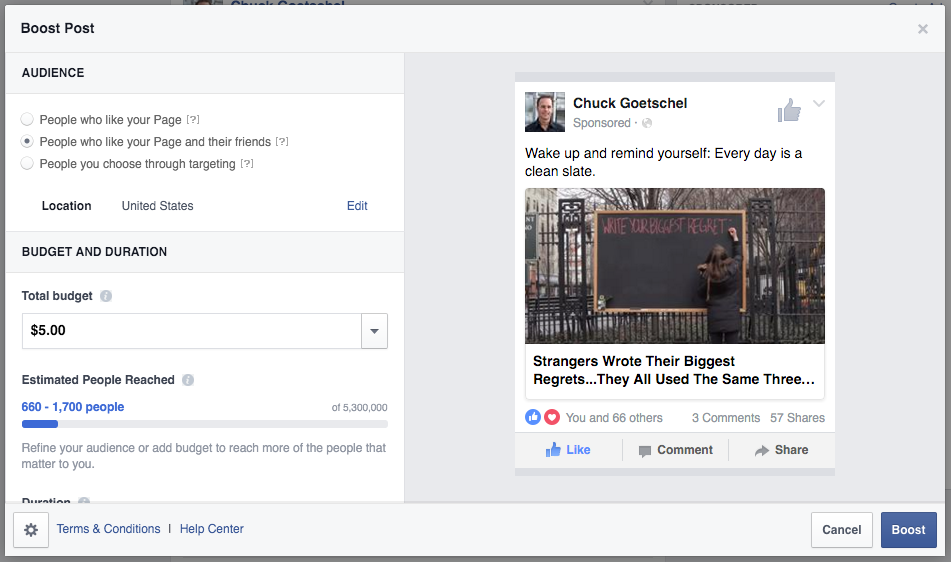Choose 'People you choose through targeting' option
This screenshot has height=562, width=951.
click(27, 164)
